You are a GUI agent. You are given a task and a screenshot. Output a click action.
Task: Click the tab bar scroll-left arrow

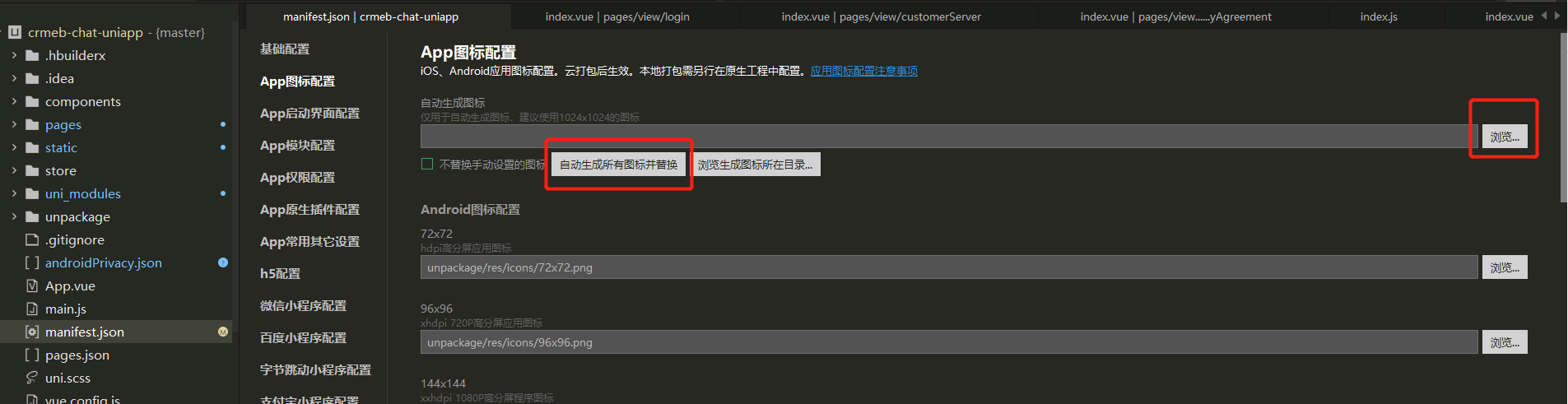[x=1543, y=16]
